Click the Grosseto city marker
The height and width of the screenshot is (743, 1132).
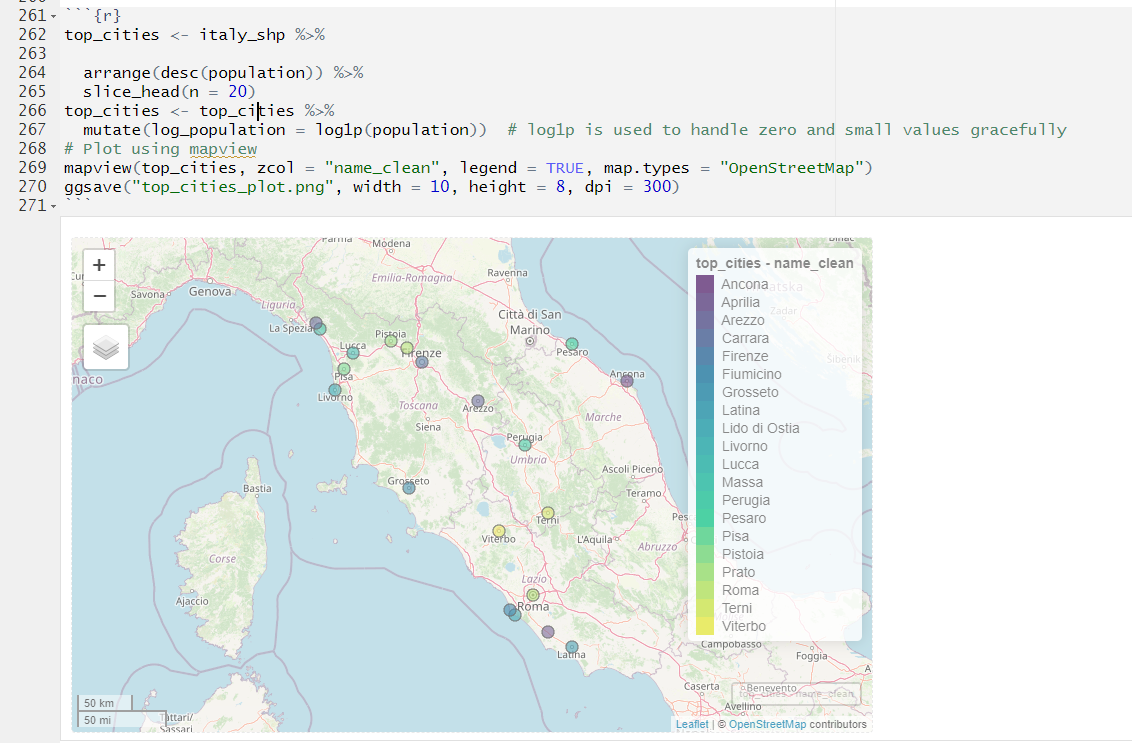coord(408,487)
